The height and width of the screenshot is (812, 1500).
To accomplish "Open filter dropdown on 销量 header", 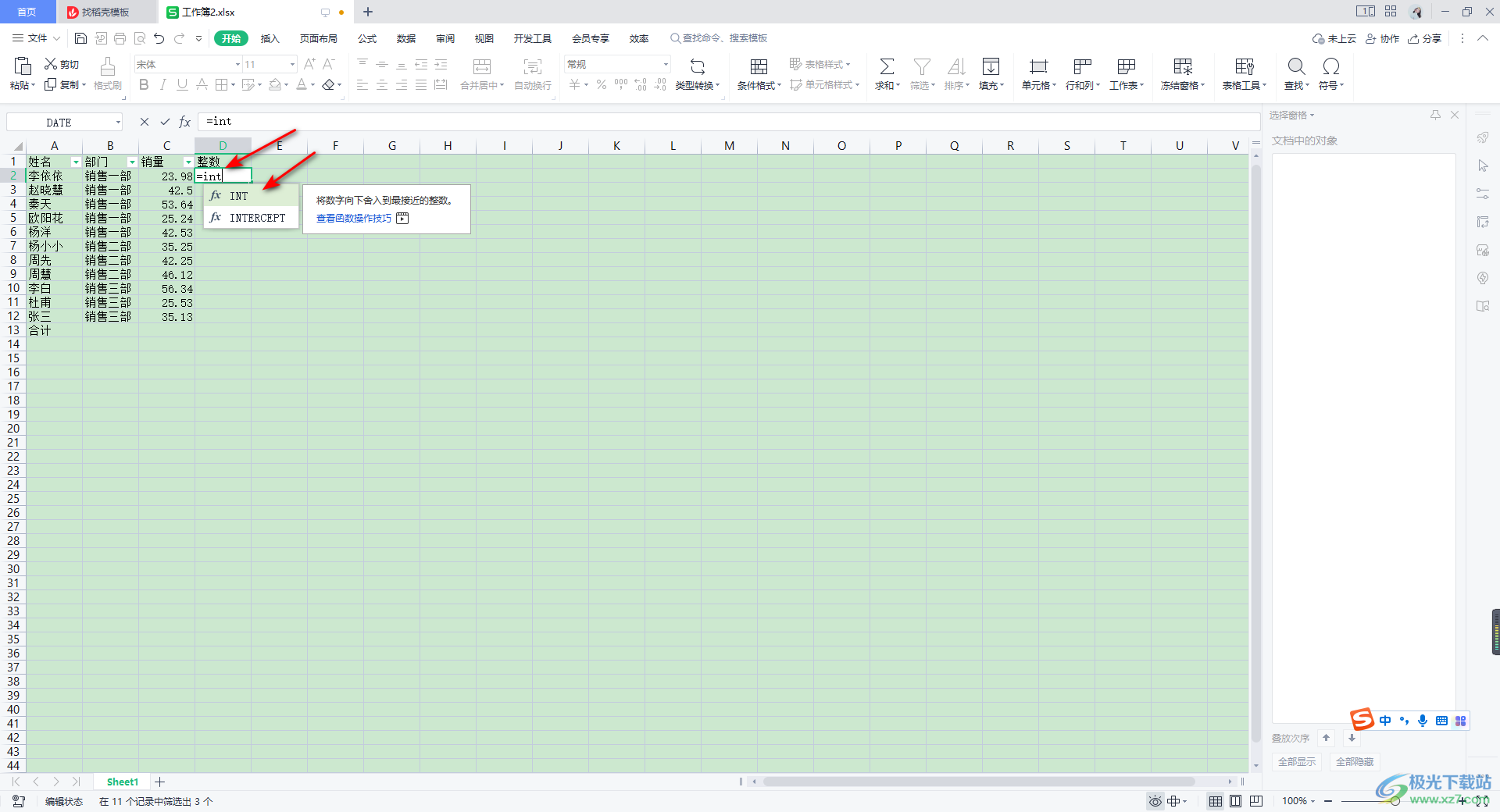I will (188, 162).
